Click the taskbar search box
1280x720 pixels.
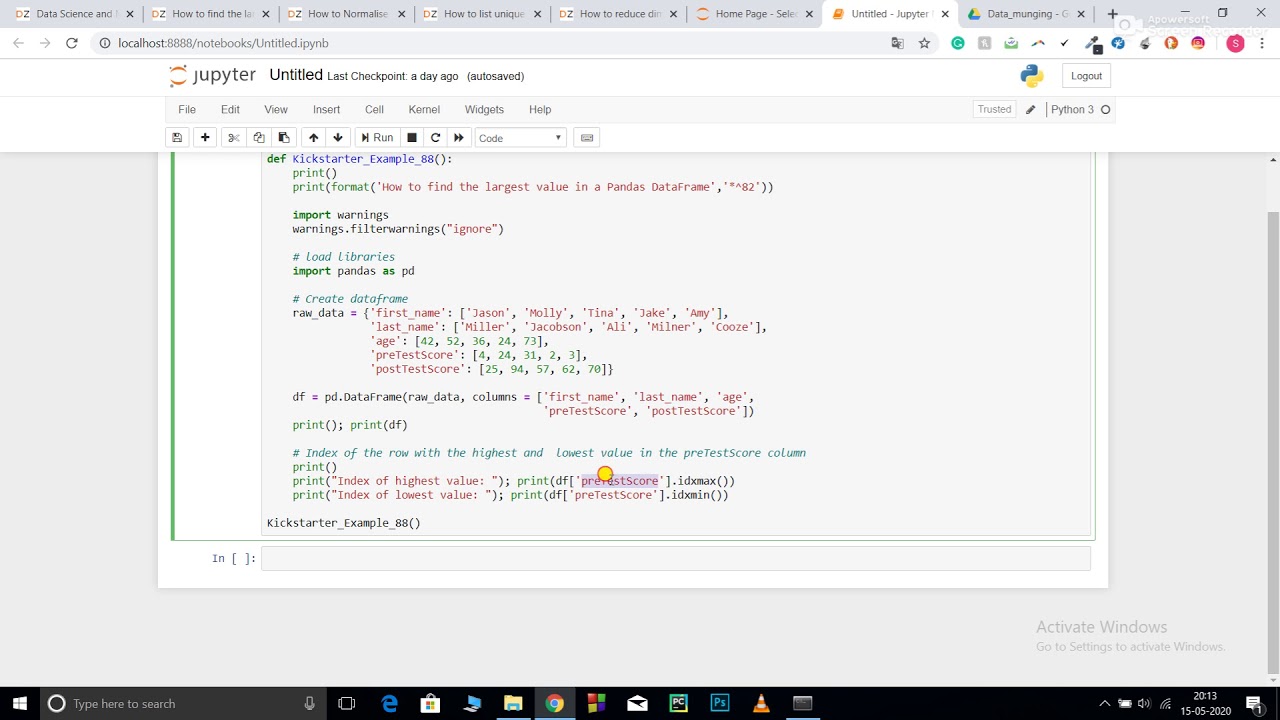tap(183, 703)
